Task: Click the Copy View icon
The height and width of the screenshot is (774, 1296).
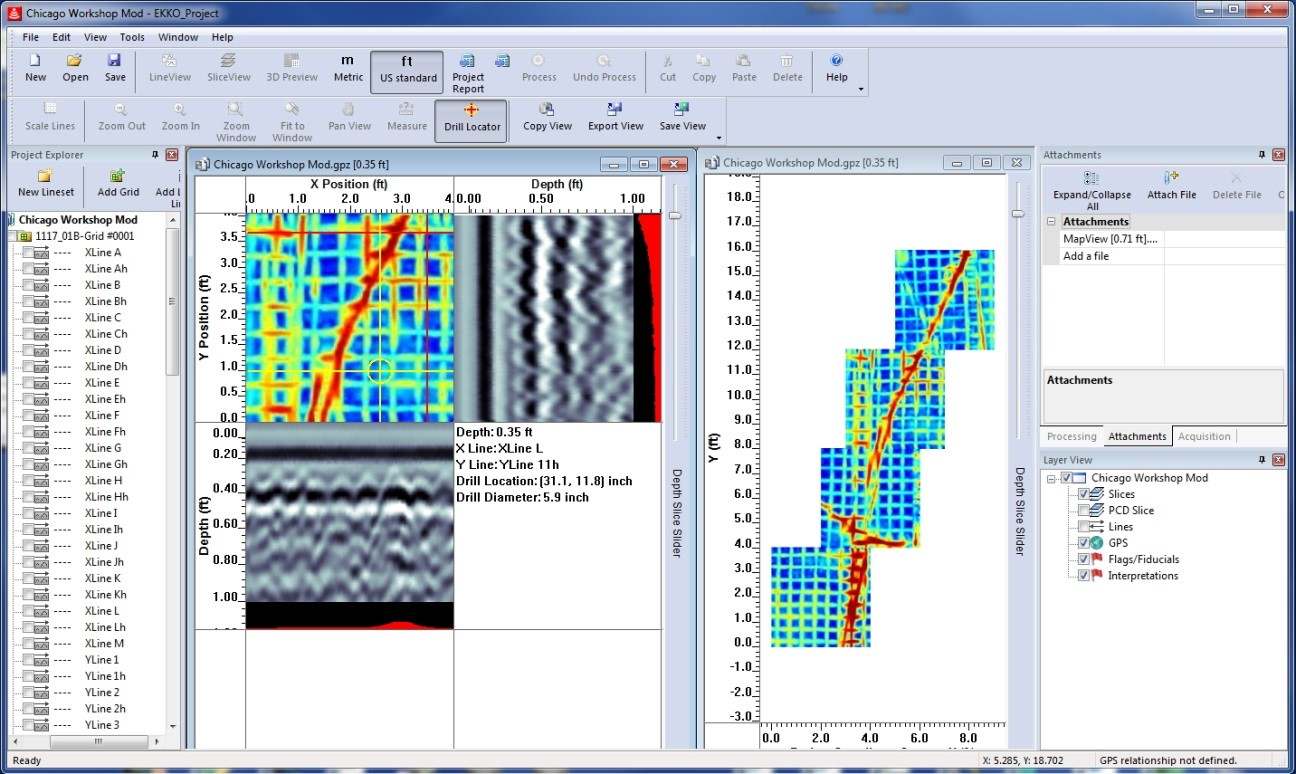Action: pos(547,118)
